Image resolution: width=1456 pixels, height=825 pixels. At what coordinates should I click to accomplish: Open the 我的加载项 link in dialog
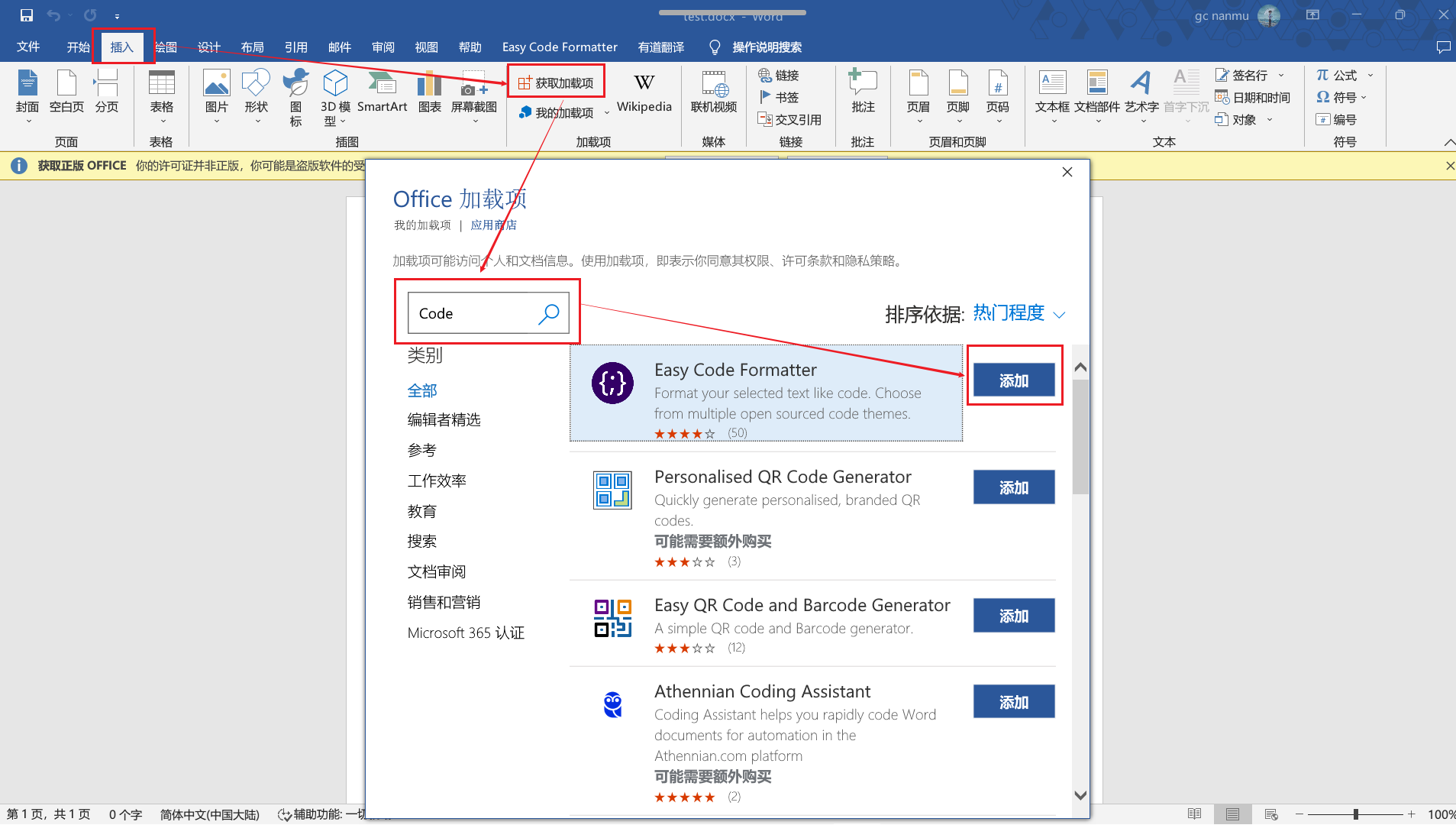[422, 225]
